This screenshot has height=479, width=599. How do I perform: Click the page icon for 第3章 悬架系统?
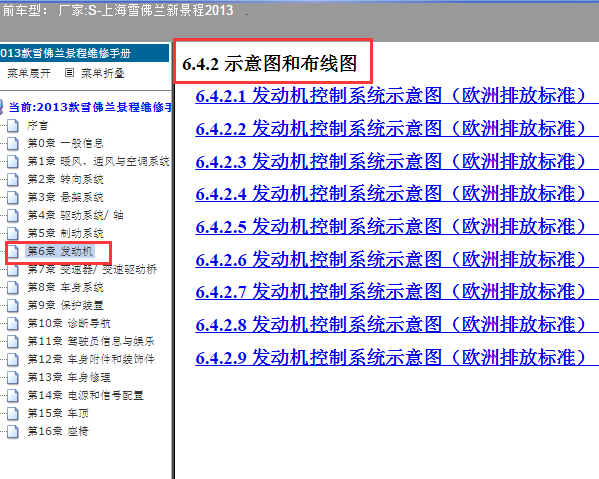pos(13,197)
